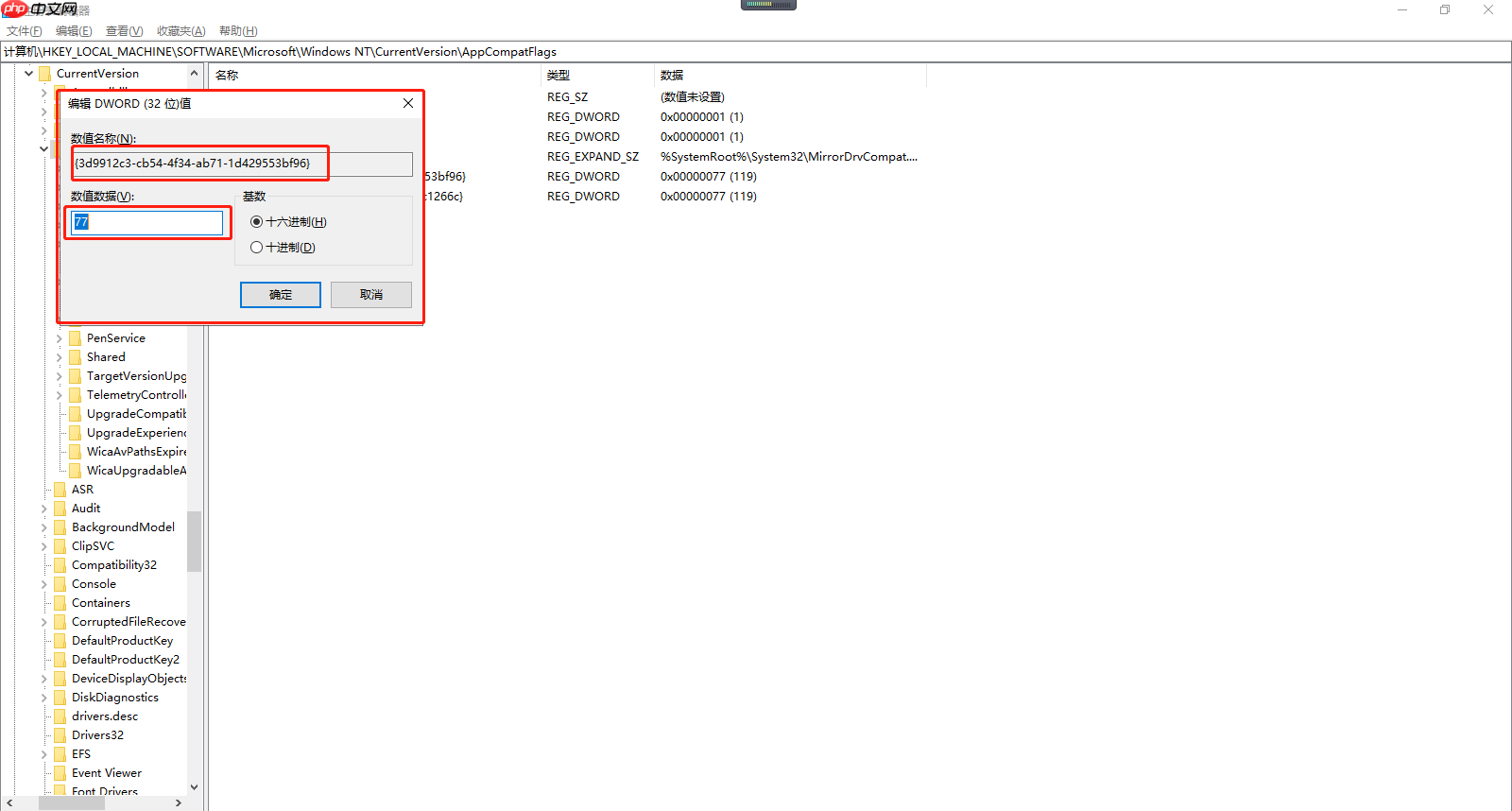Select the Drivers32 folder icon
The height and width of the screenshot is (811, 1512).
[60, 735]
